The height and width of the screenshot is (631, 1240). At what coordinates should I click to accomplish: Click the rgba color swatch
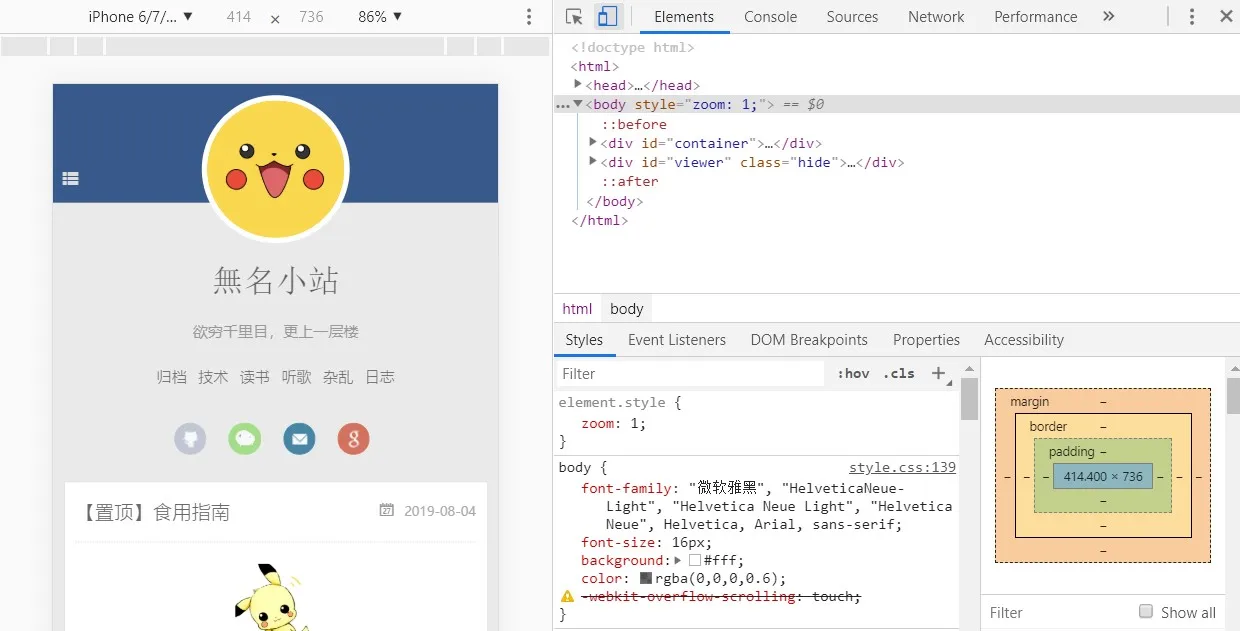[x=646, y=578]
